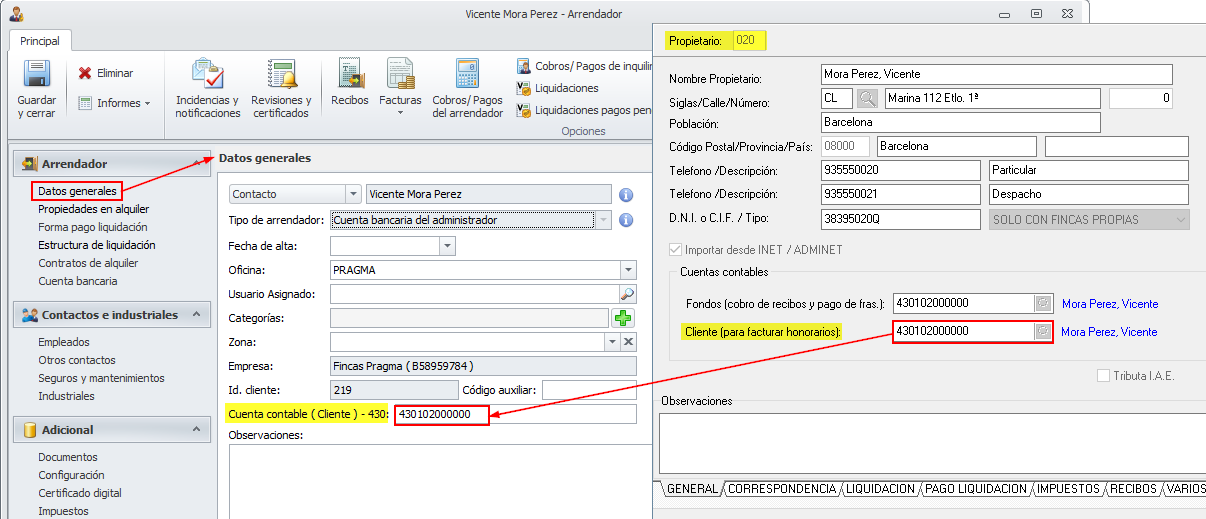Open Documentos in sidebar
The image size is (1206, 519).
click(68, 457)
